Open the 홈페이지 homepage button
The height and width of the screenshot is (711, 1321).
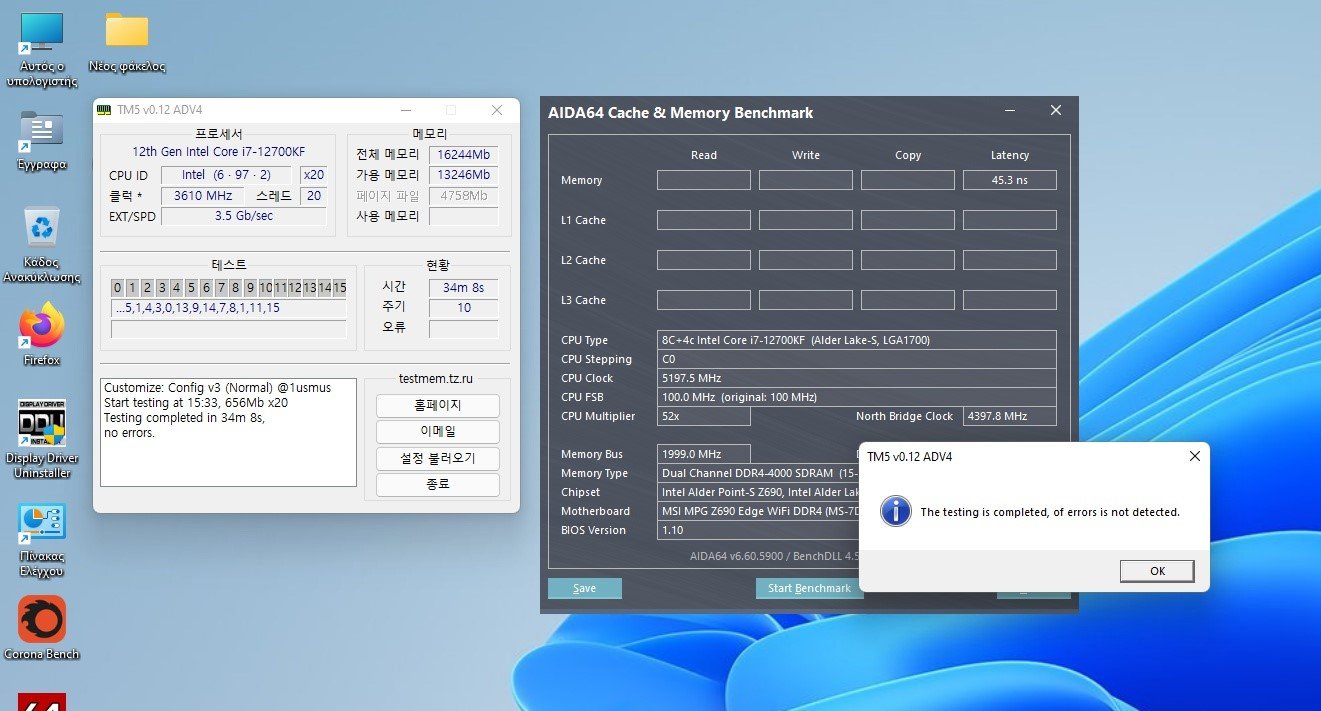coord(438,406)
